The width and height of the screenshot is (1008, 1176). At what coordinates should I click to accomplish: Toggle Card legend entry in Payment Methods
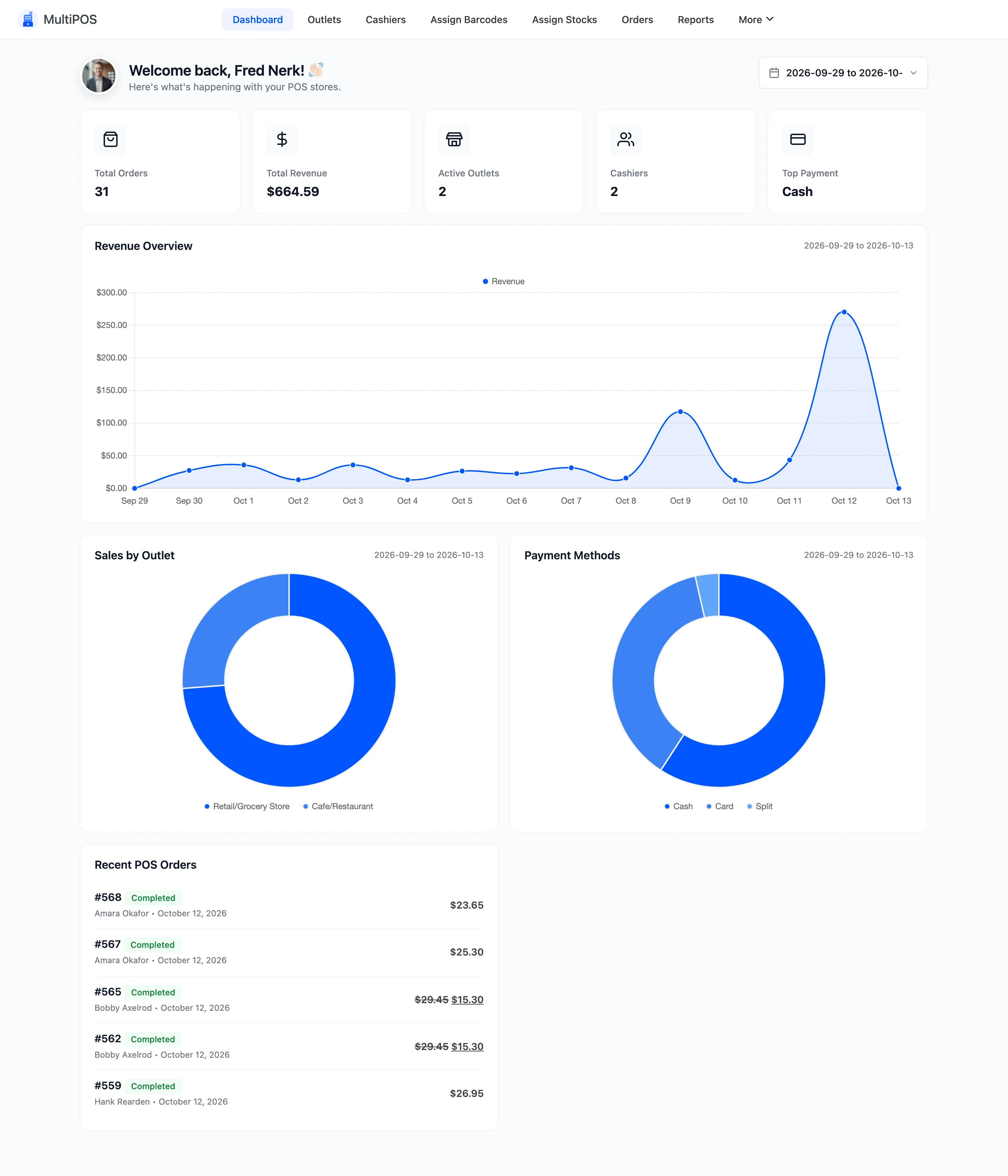[720, 806]
